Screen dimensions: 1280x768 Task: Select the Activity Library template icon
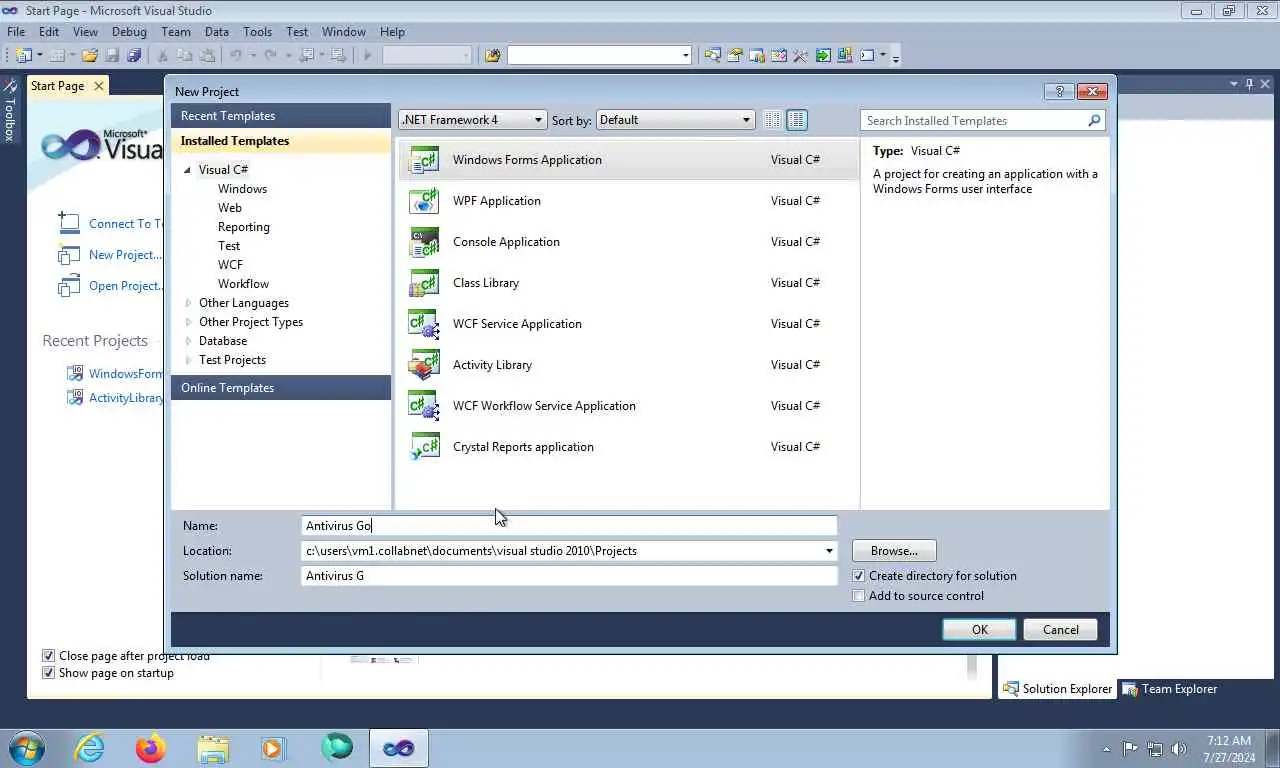click(424, 365)
